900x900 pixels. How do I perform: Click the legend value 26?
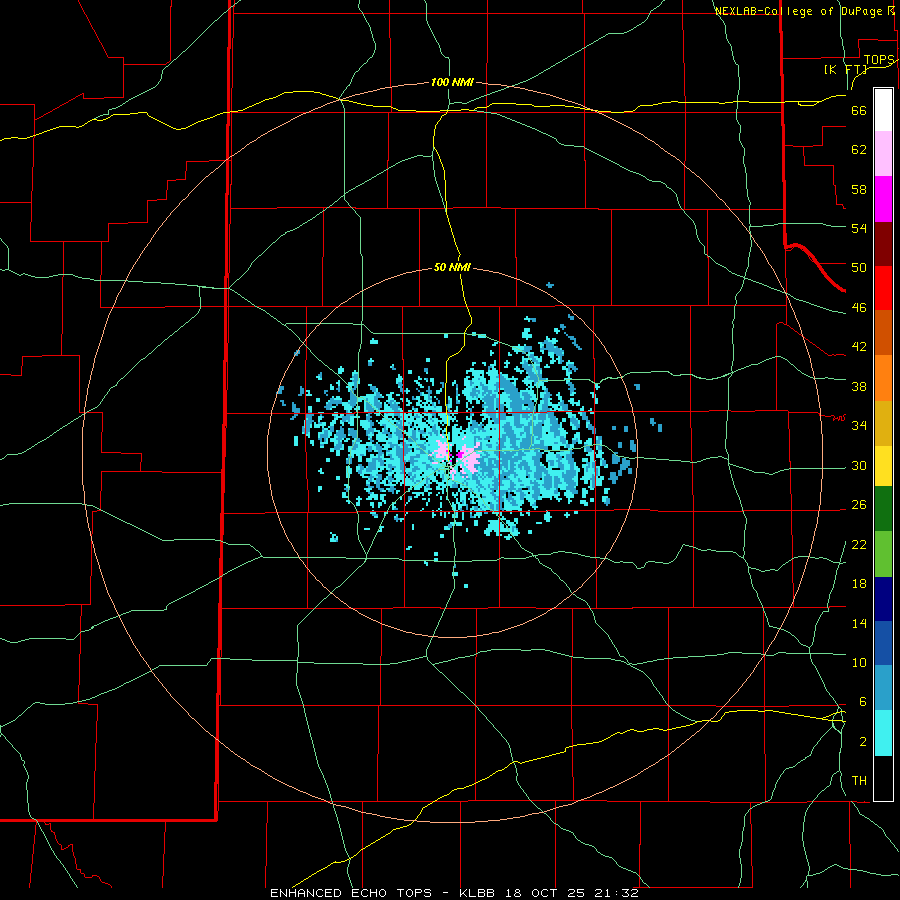(x=859, y=505)
